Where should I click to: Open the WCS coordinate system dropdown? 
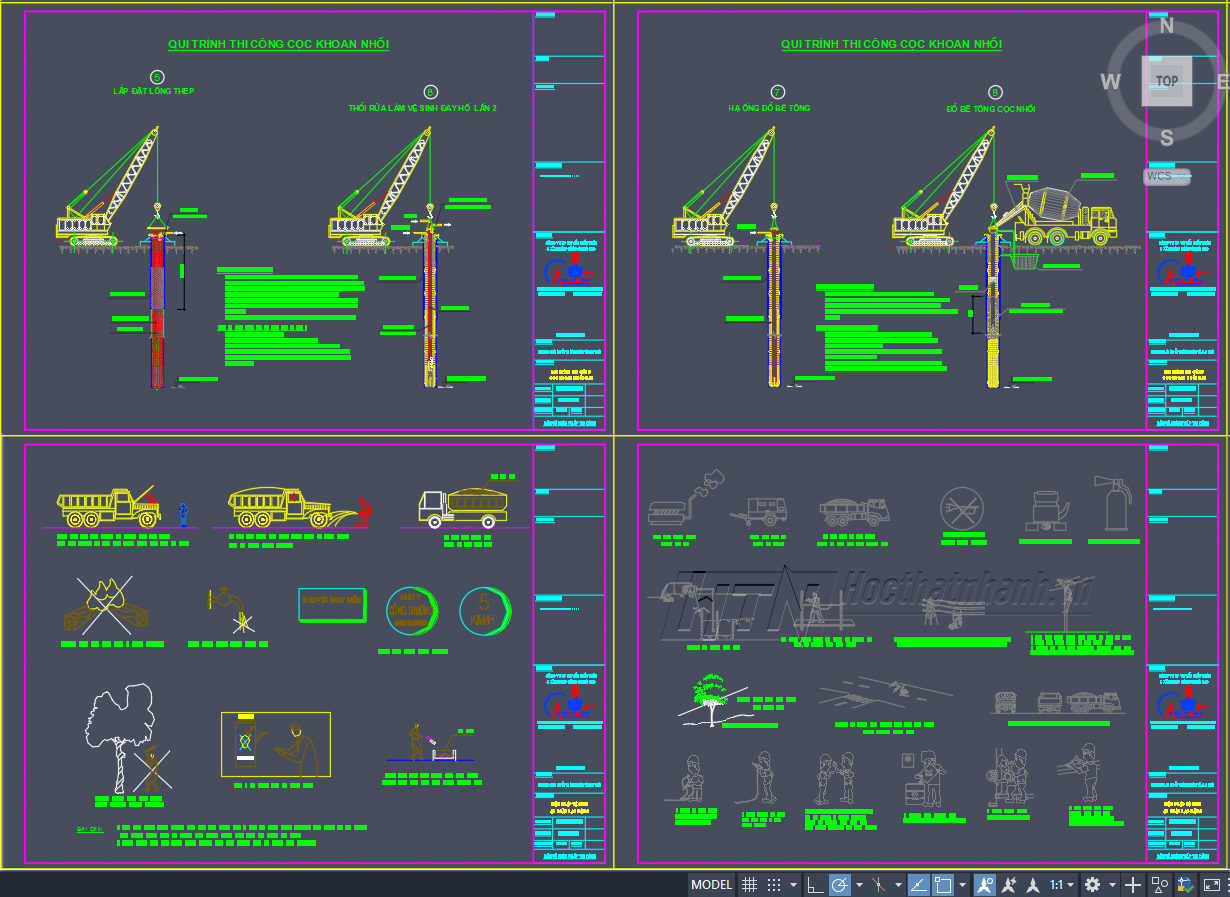[x=1167, y=177]
